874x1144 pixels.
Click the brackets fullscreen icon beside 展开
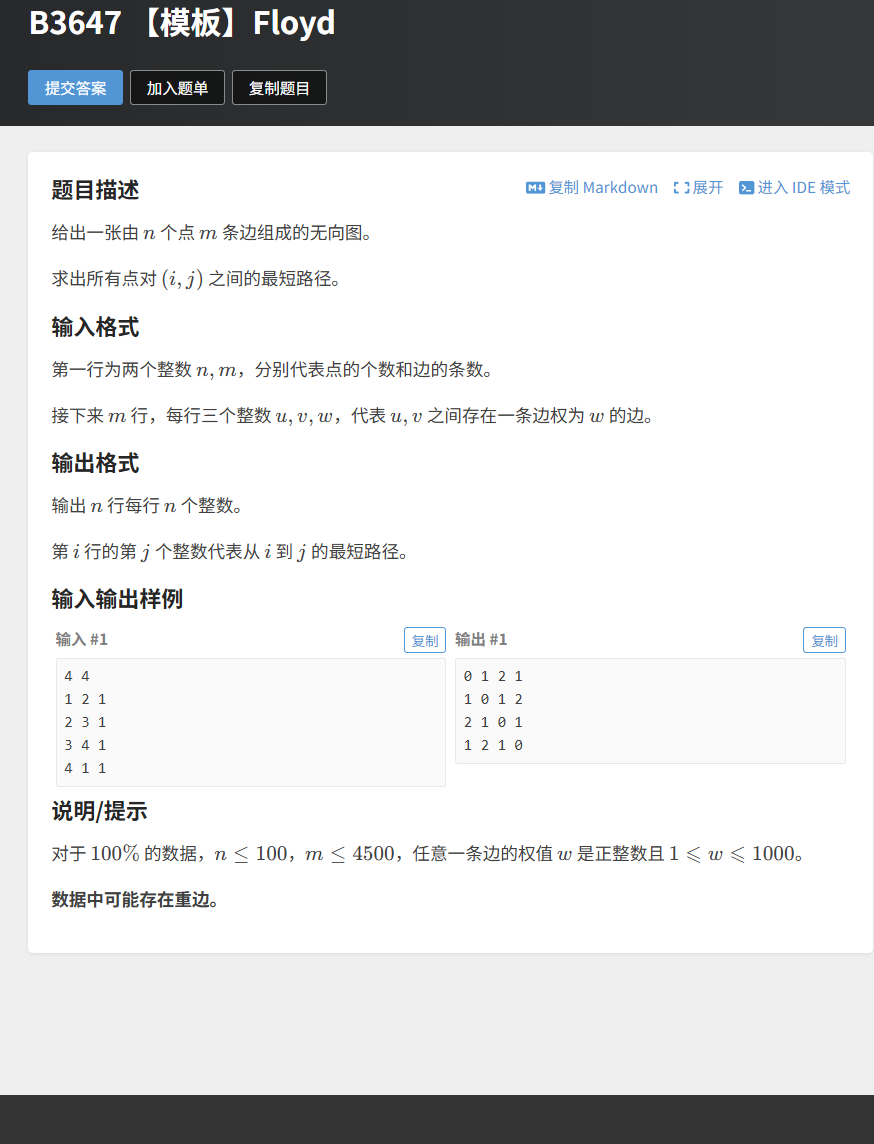(681, 187)
